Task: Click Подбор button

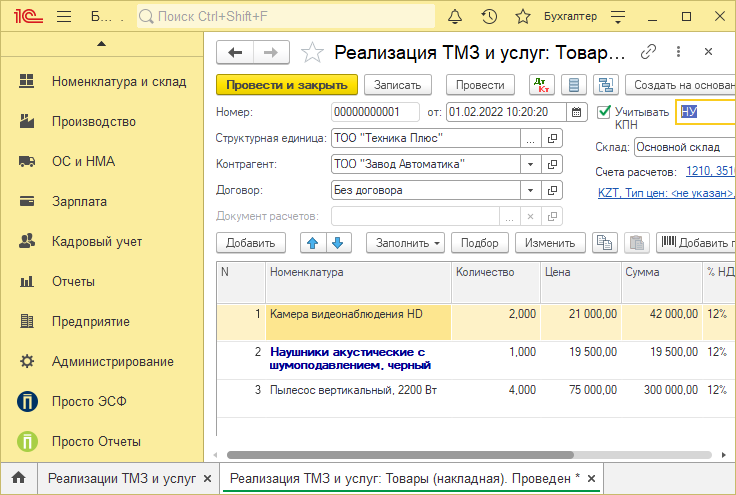Action: point(480,243)
